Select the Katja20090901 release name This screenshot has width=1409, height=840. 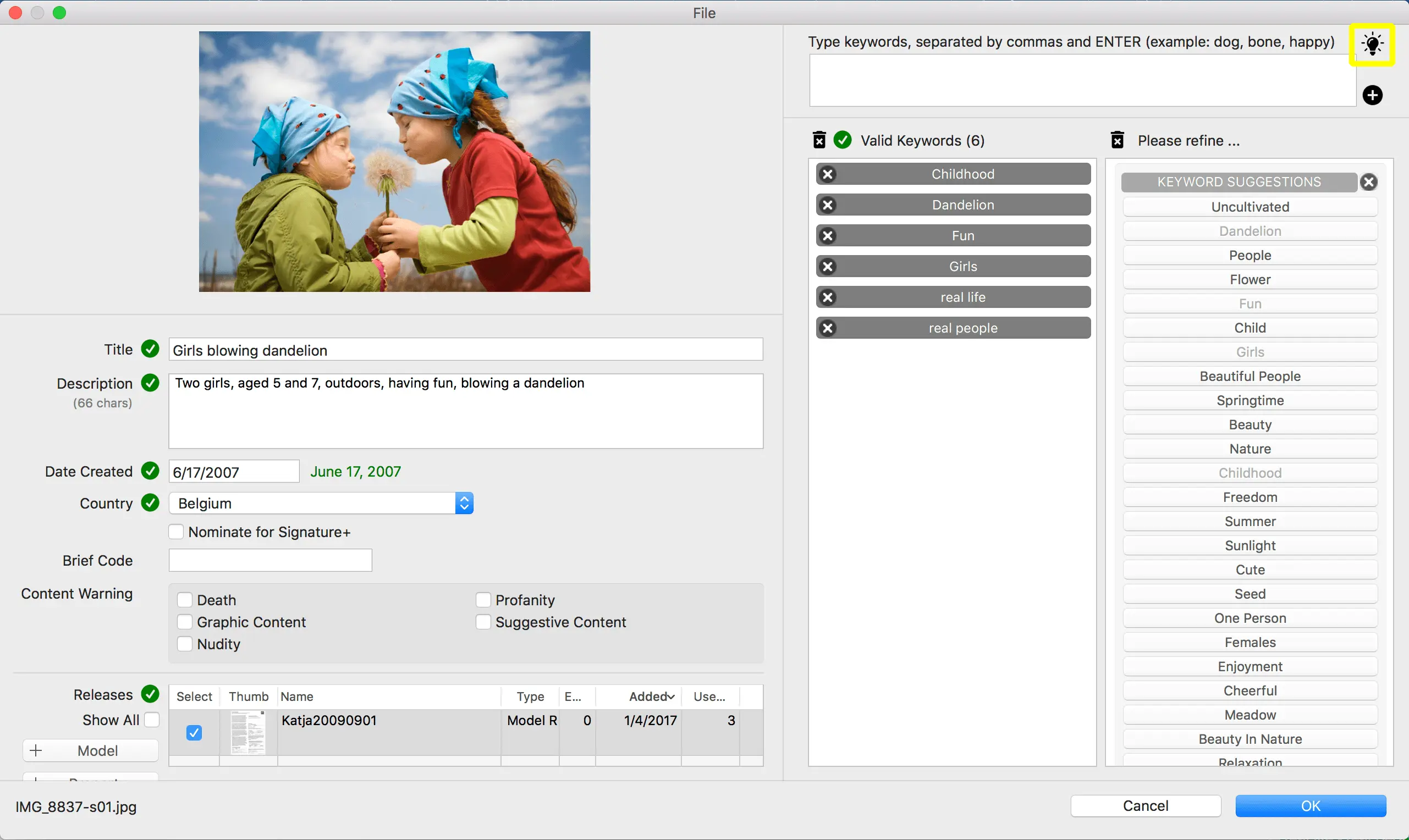click(329, 720)
